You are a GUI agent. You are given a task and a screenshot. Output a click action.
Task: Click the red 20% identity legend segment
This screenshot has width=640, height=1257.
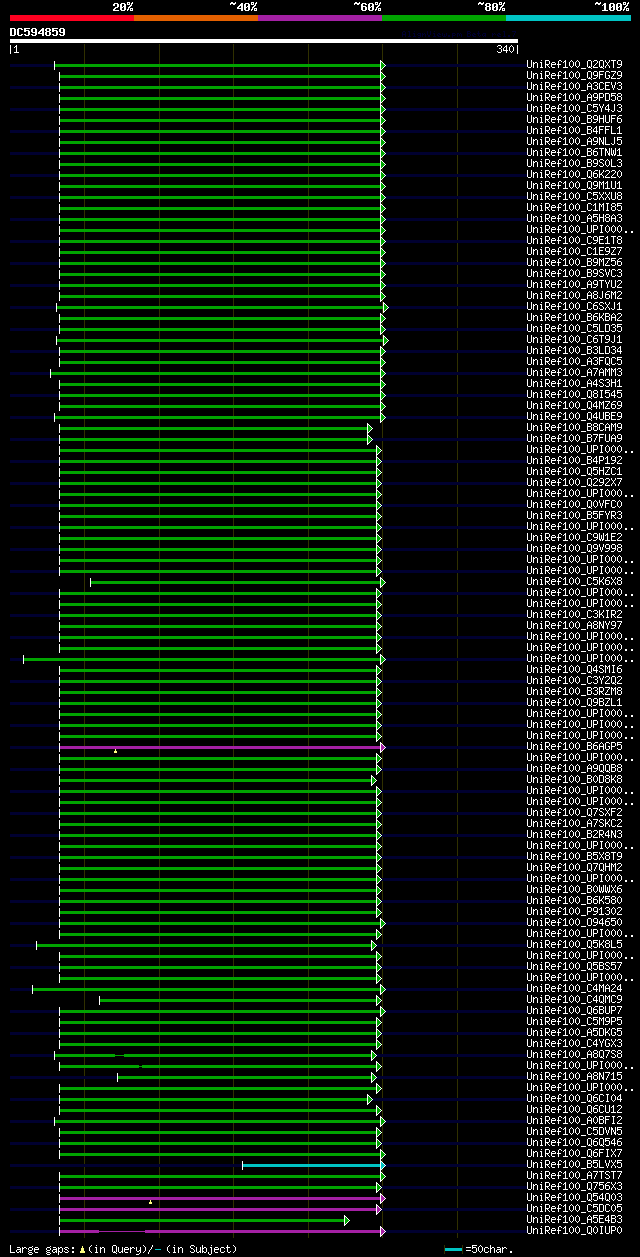(x=72, y=17)
